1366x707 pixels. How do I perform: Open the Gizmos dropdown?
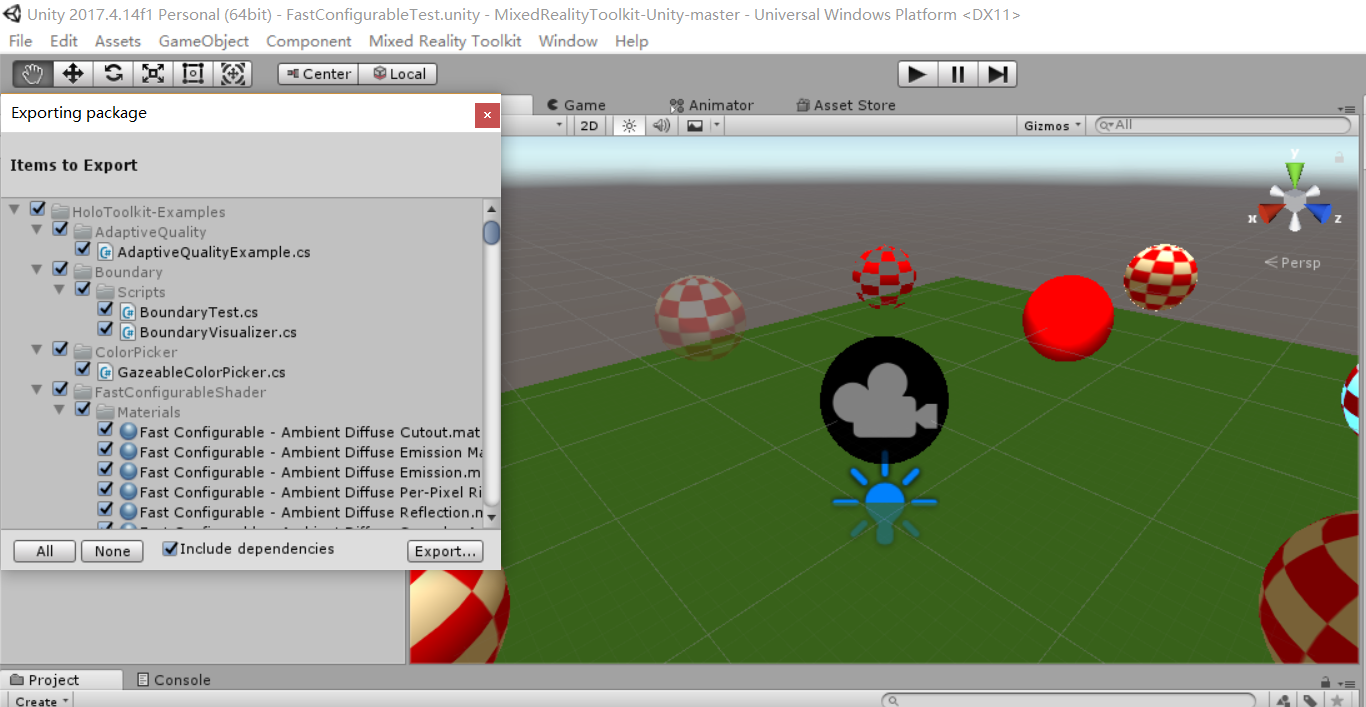click(x=1052, y=125)
